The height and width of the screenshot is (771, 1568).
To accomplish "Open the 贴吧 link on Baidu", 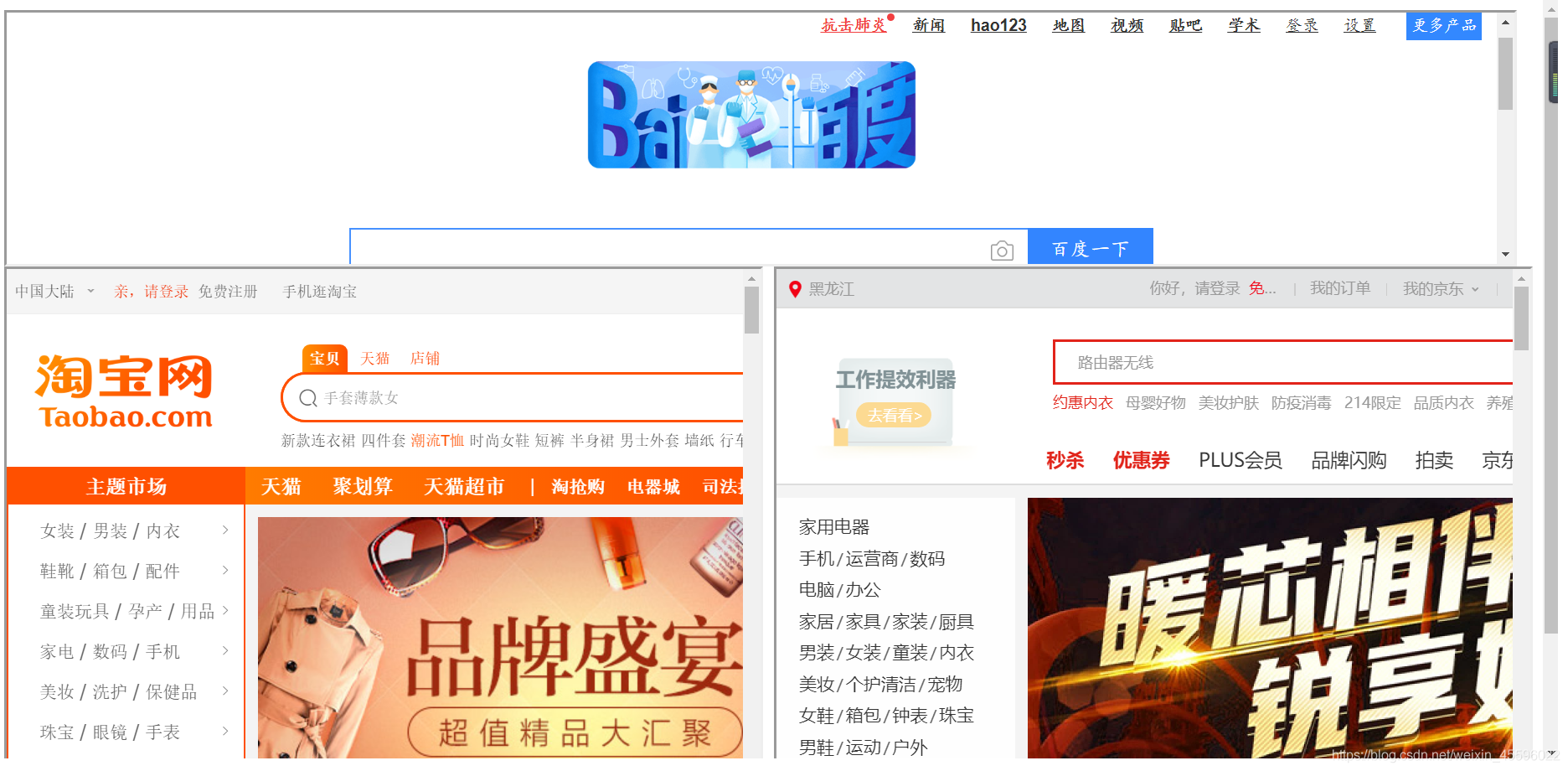I will coord(1186,25).
